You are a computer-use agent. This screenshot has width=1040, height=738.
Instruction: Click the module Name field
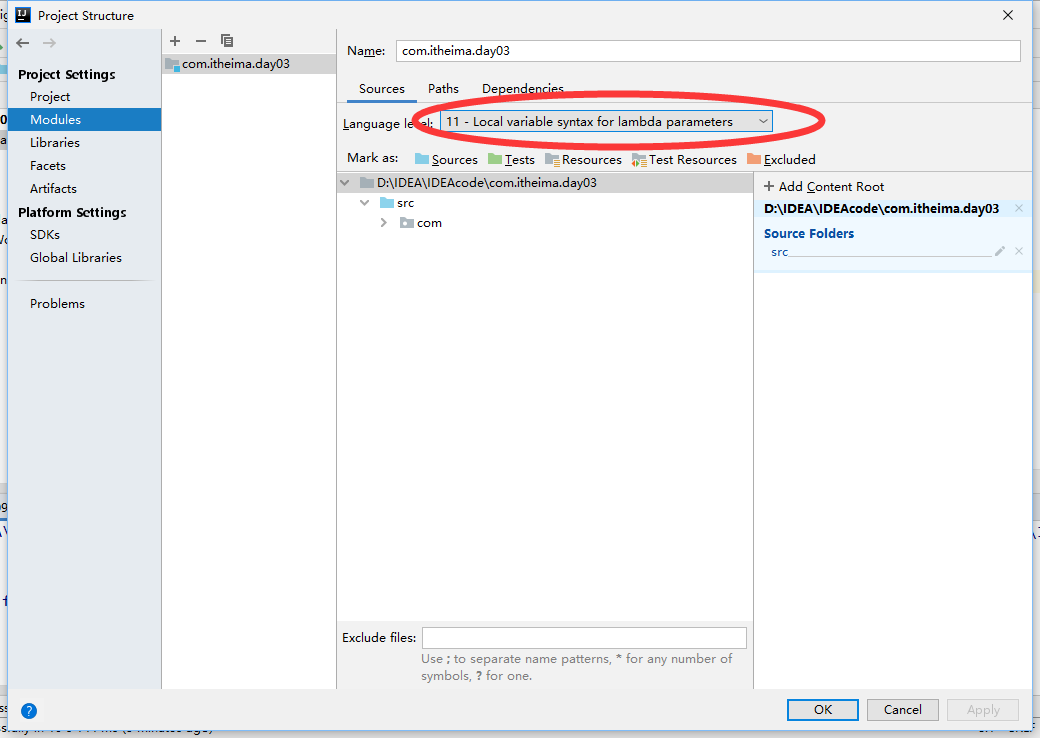tap(708, 51)
